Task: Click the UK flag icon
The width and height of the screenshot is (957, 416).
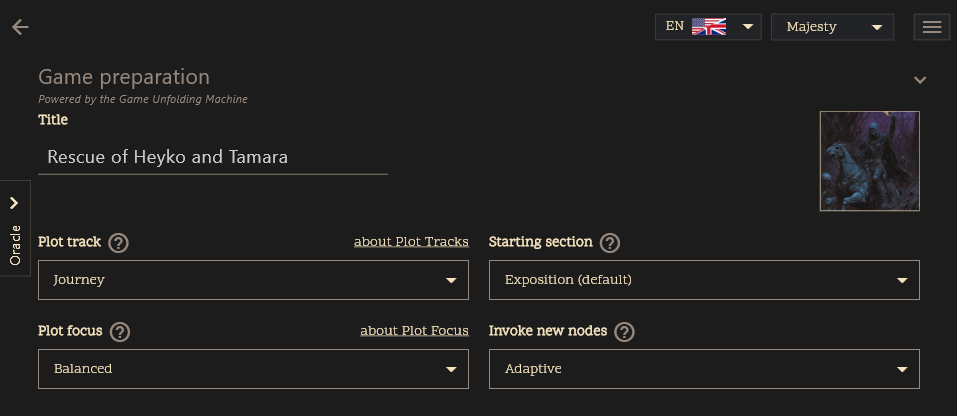Action: pyautogui.click(x=709, y=27)
